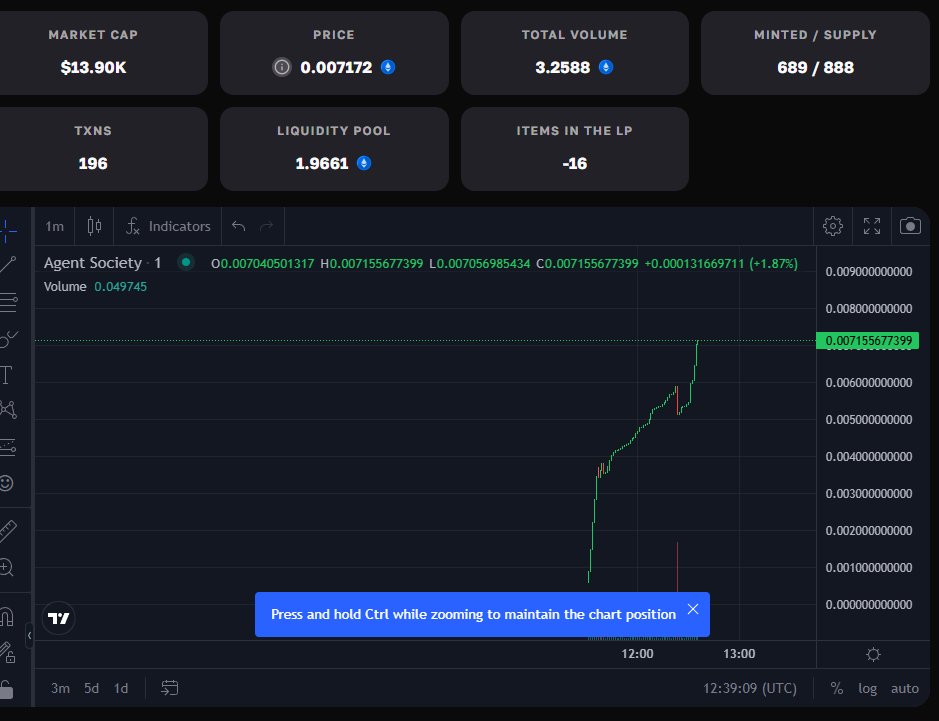Select the crosshair cursor tool
Screen dimensions: 939x721
tap(7, 231)
